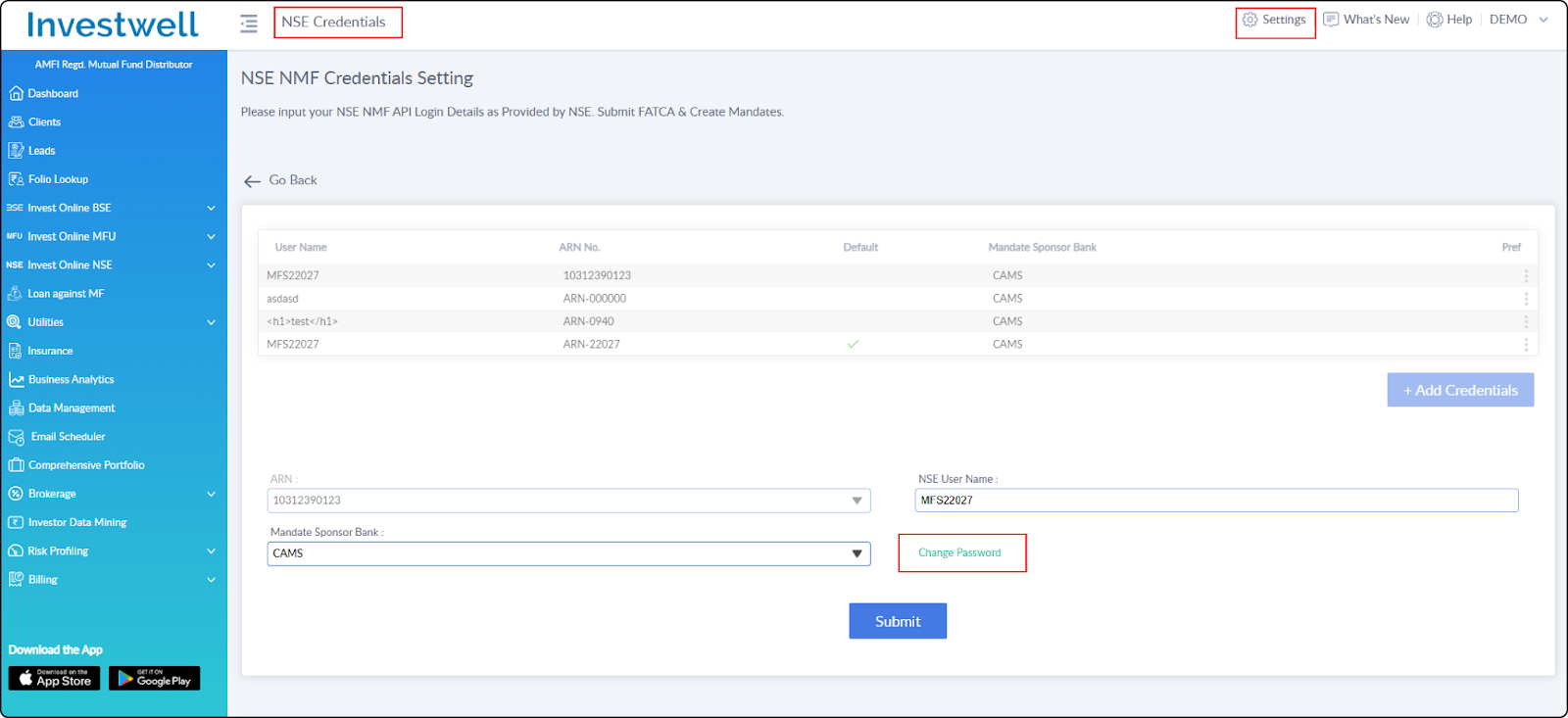The image size is (1568, 718).
Task: Expand the Billing submenu chevron
Action: pos(211,580)
